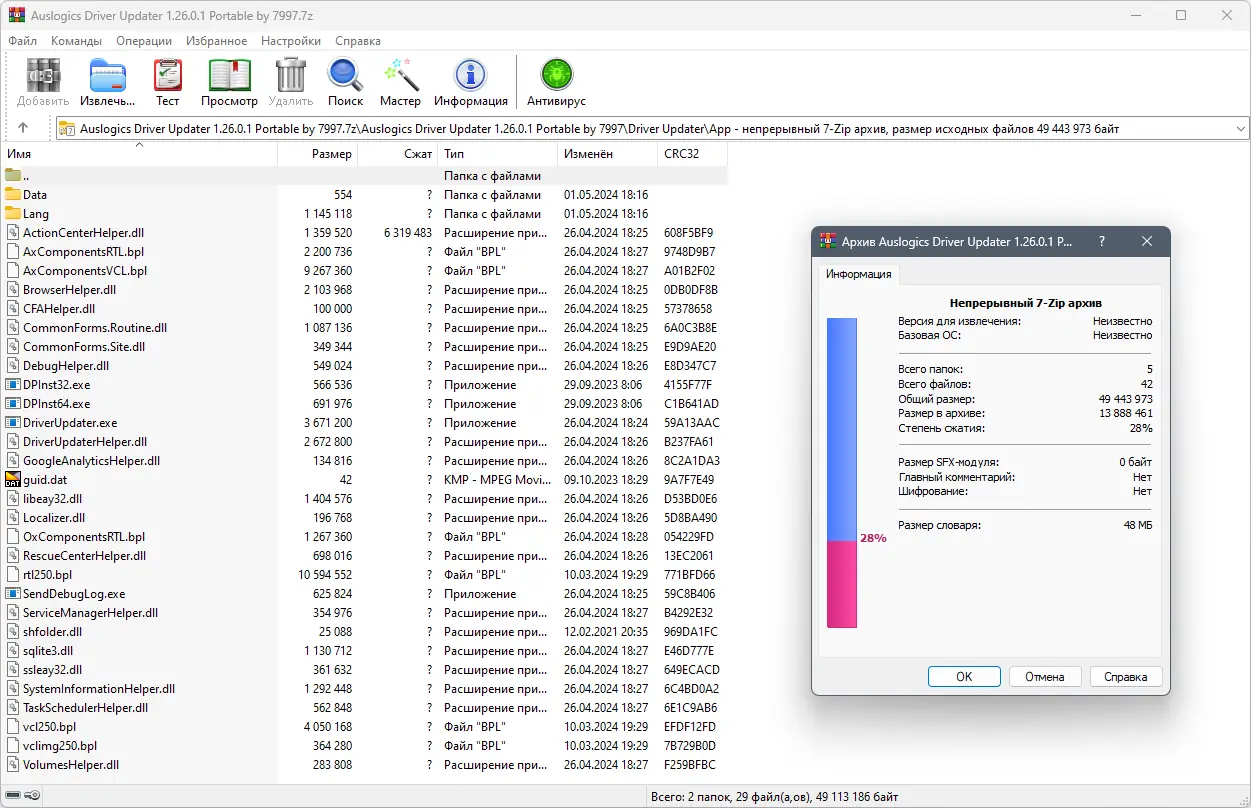Sort by the Изменён column header
The height and width of the screenshot is (808, 1251).
click(607, 154)
